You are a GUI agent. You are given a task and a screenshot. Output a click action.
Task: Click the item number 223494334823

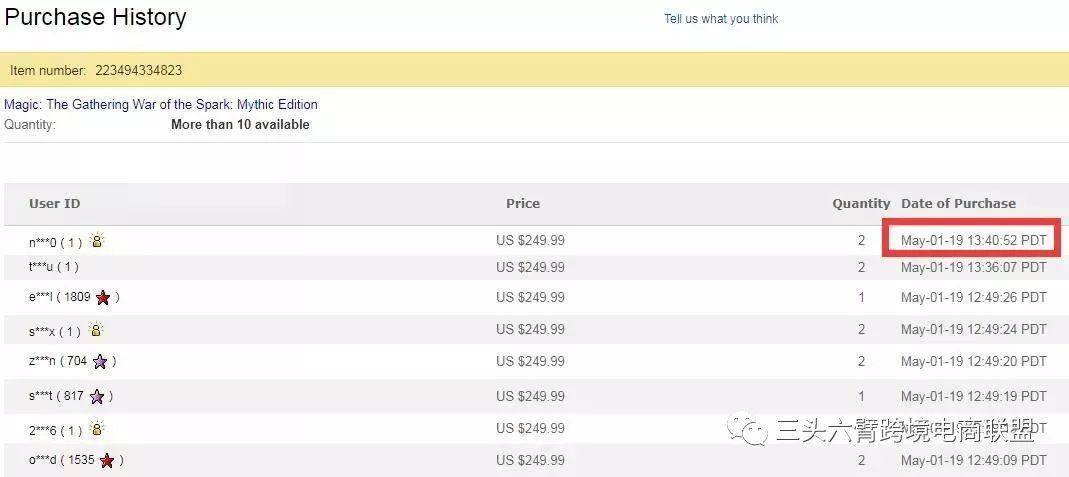(139, 71)
